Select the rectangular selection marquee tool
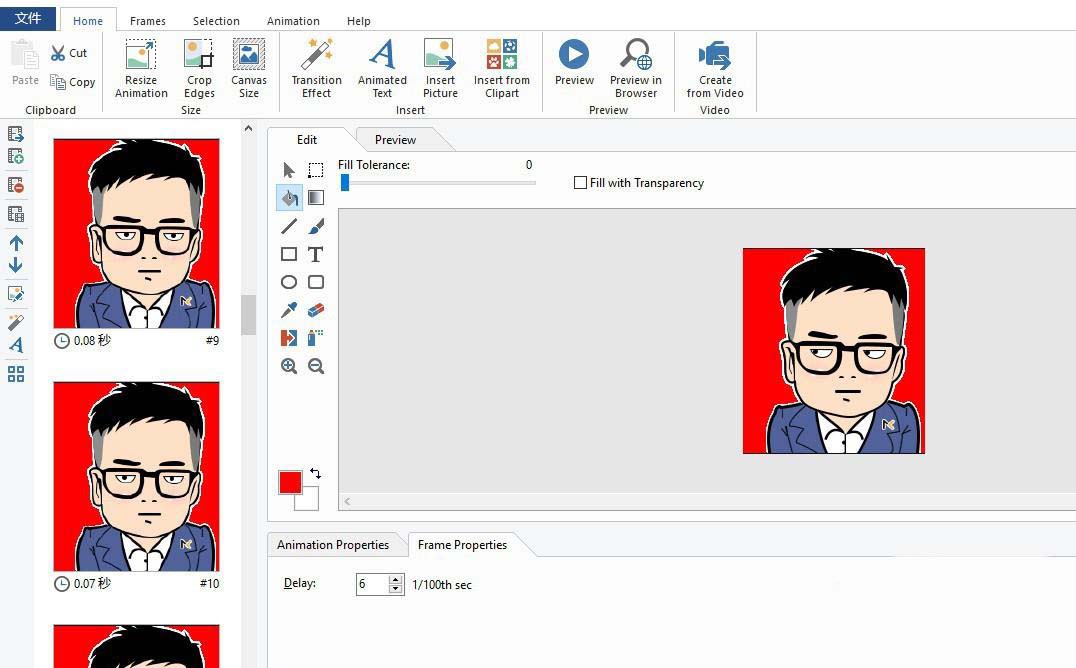This screenshot has width=1076, height=668. pyautogui.click(x=316, y=169)
